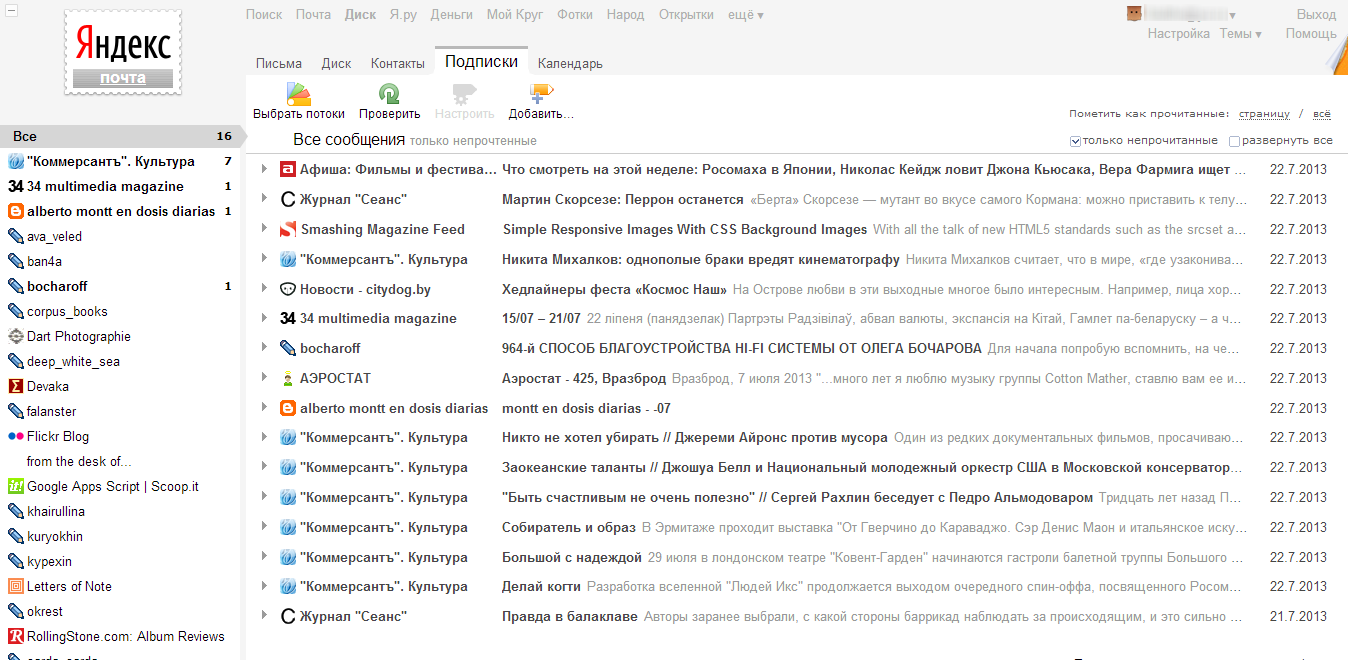Click the Dart Photographie feed icon

[x=16, y=336]
